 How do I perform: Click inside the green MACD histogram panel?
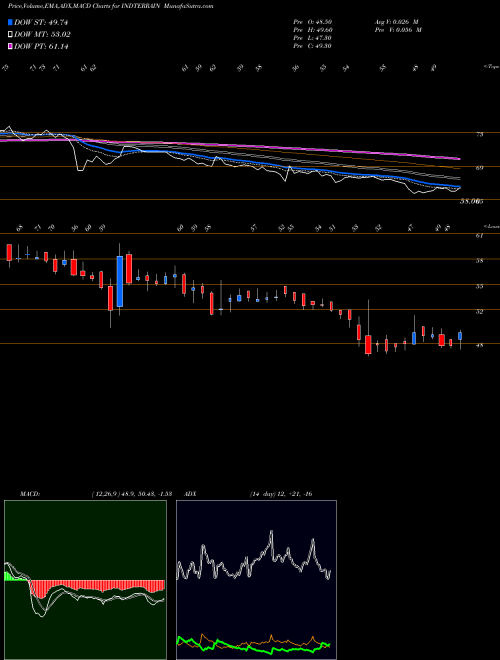(85, 580)
